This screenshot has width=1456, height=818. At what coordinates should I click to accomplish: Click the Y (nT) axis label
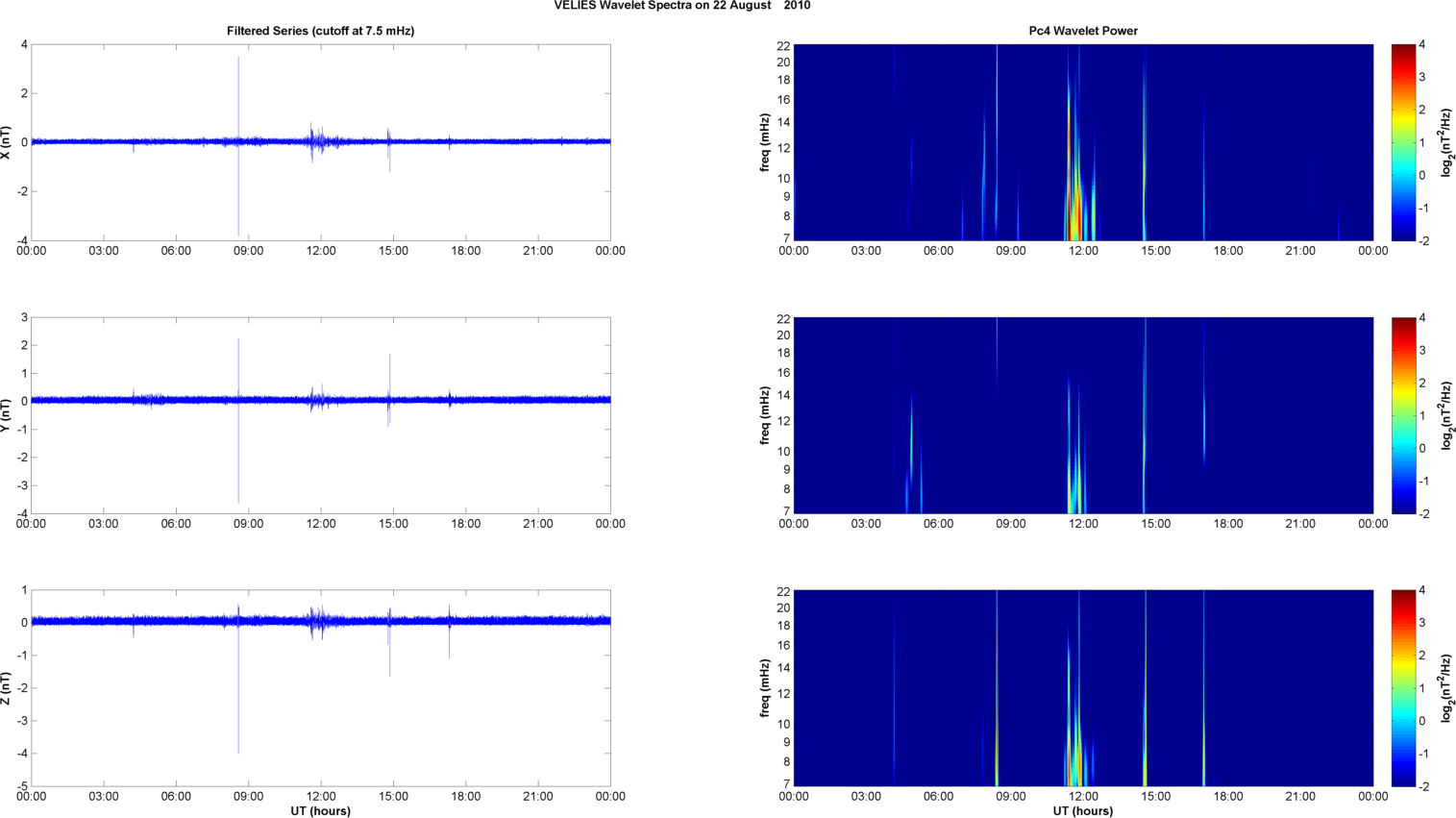pos(7,415)
